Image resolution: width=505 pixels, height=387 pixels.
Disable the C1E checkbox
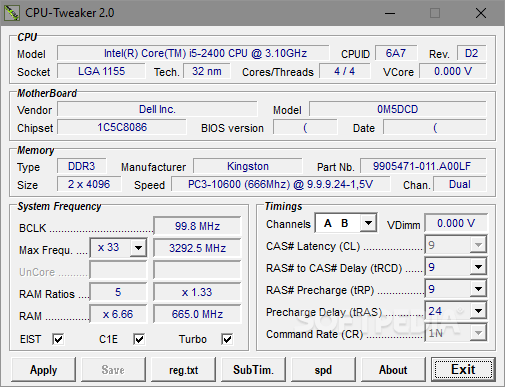[139, 339]
